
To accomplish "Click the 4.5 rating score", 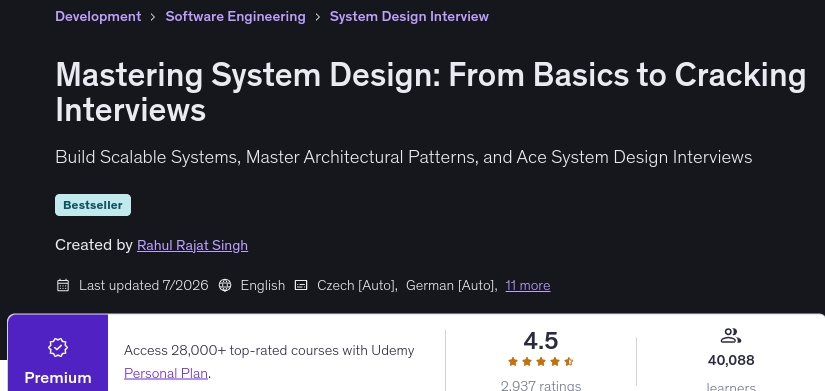I will 540,340.
